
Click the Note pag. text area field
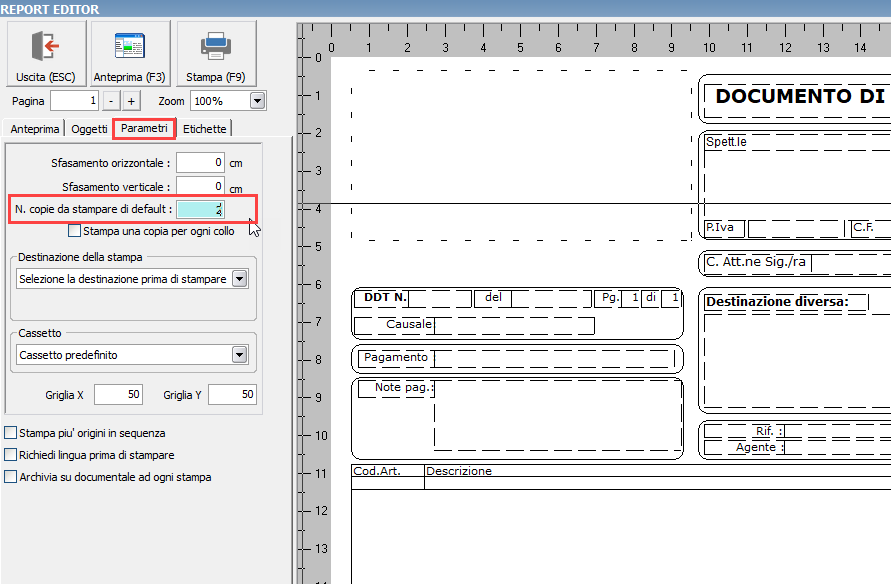(x=558, y=416)
